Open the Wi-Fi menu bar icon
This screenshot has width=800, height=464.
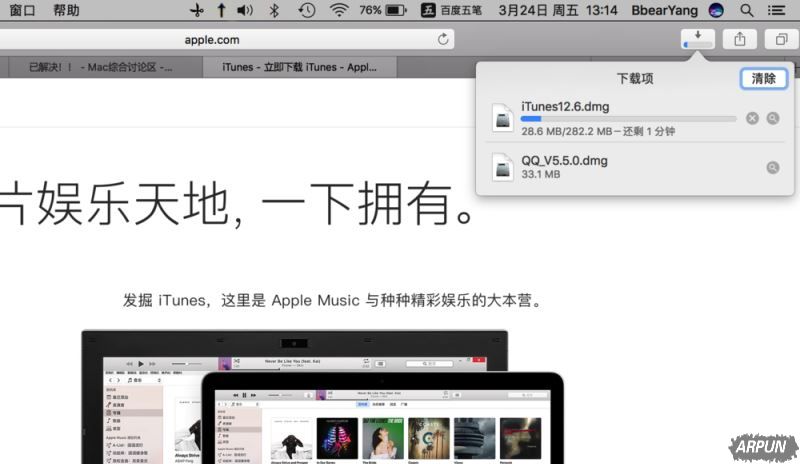pos(339,10)
